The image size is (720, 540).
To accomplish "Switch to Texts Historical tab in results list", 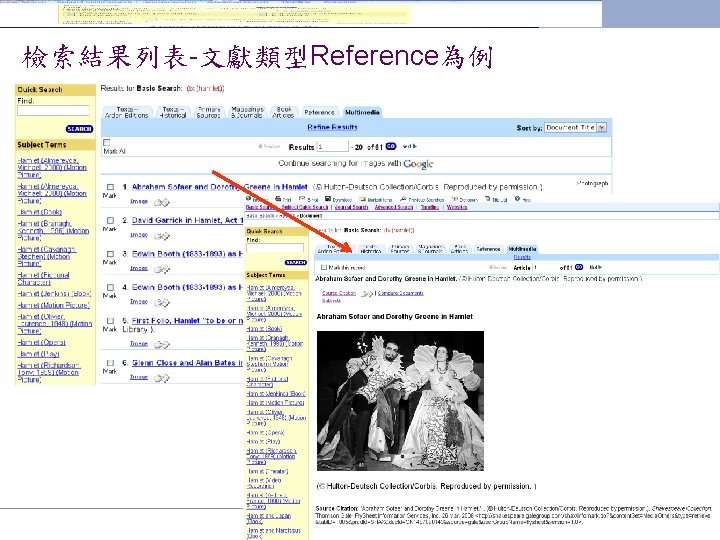I will 173,112.
